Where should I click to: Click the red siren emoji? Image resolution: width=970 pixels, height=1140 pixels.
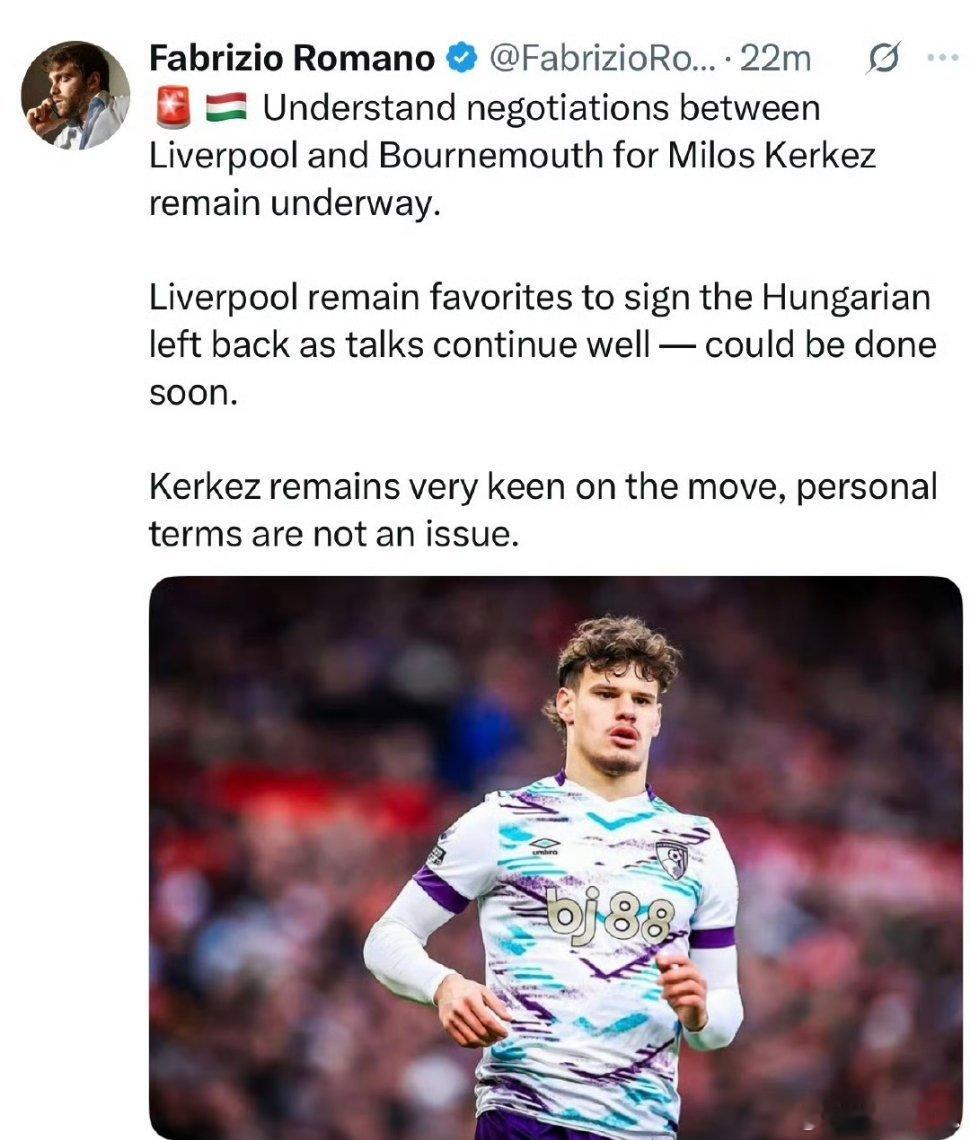click(x=173, y=108)
